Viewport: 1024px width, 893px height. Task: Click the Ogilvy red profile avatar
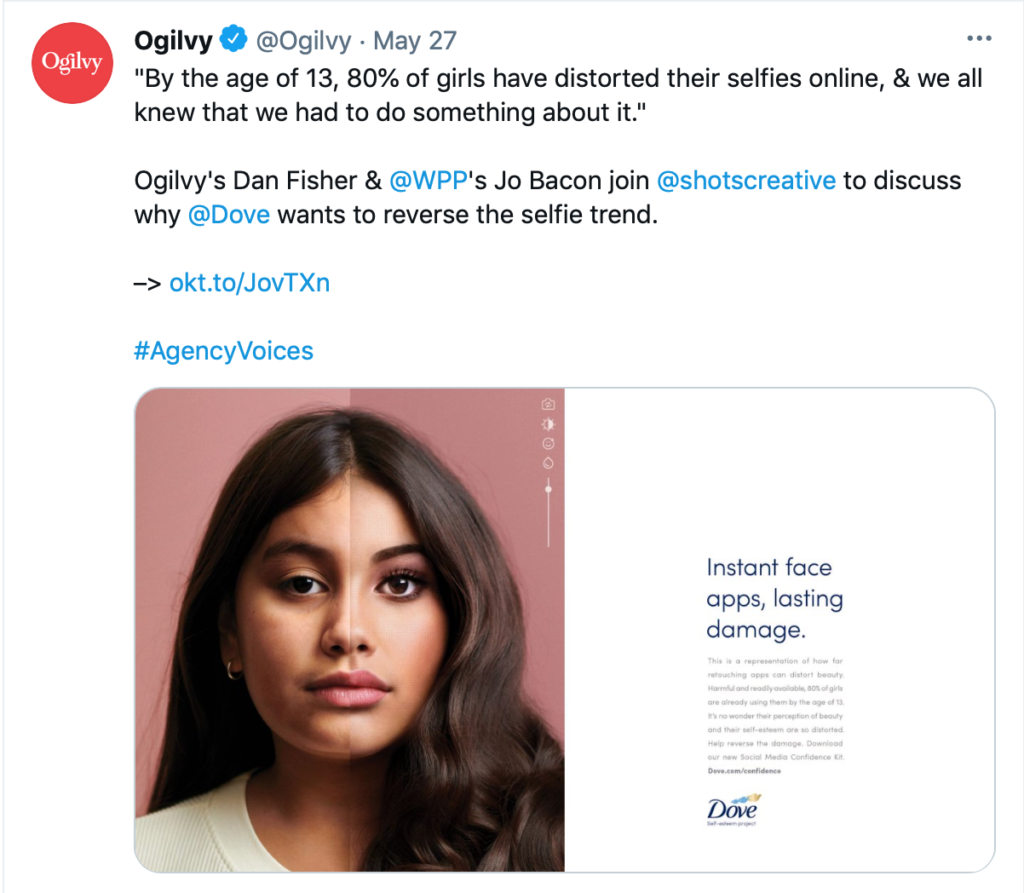71,61
